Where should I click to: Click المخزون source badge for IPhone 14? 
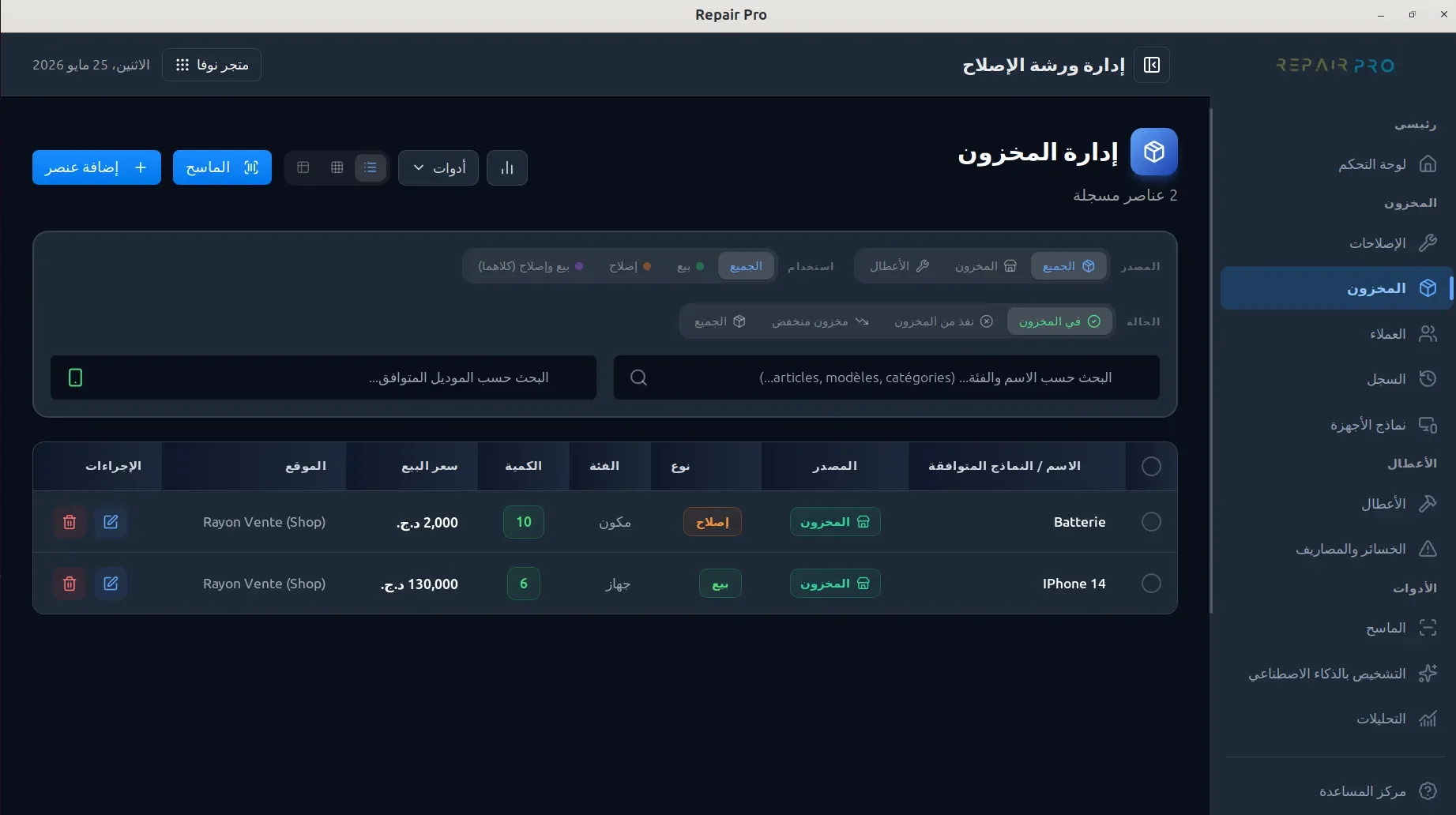835,584
